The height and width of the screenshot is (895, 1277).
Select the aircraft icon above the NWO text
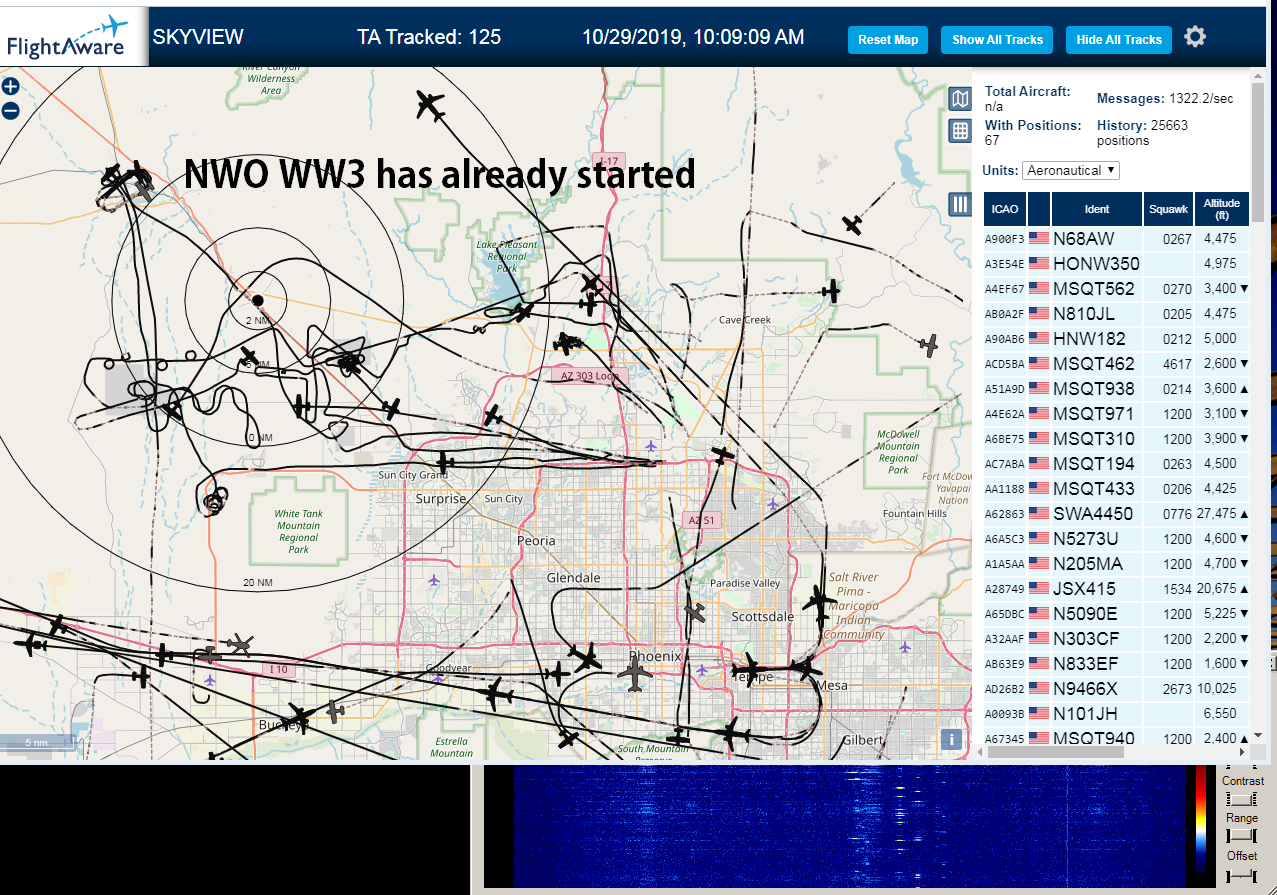pos(431,105)
